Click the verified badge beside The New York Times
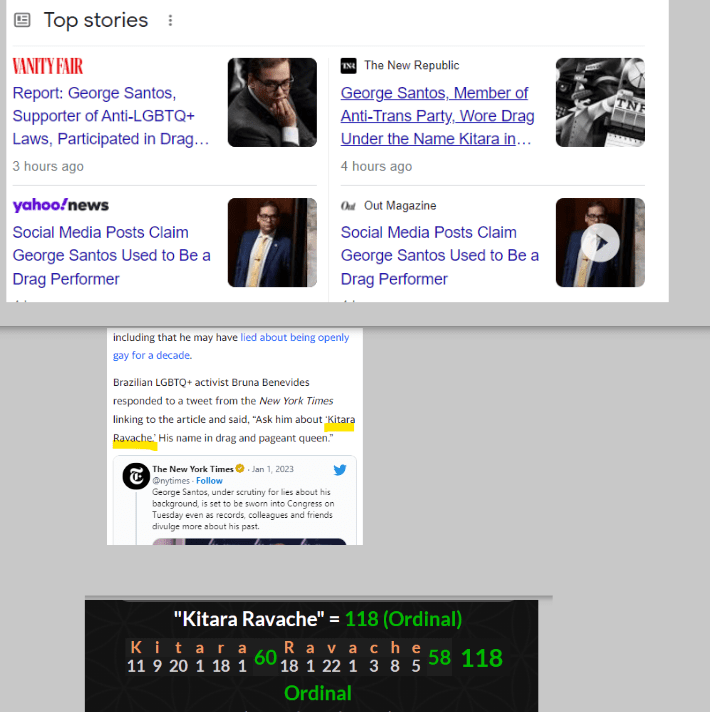This screenshot has height=712, width=710. click(x=241, y=469)
